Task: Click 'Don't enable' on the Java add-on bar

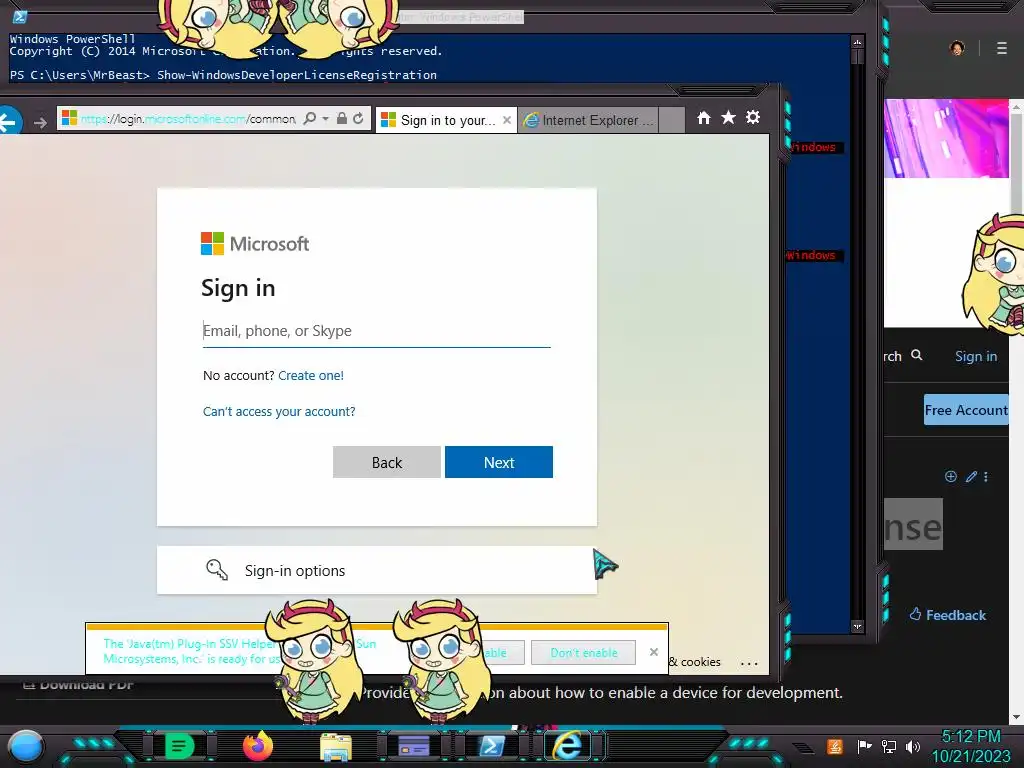Action: point(583,652)
